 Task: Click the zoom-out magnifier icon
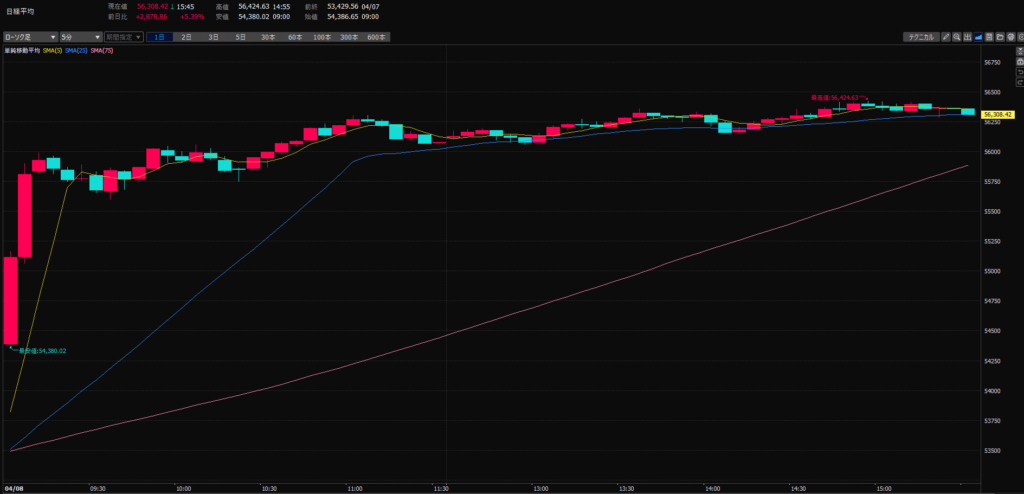[957, 37]
